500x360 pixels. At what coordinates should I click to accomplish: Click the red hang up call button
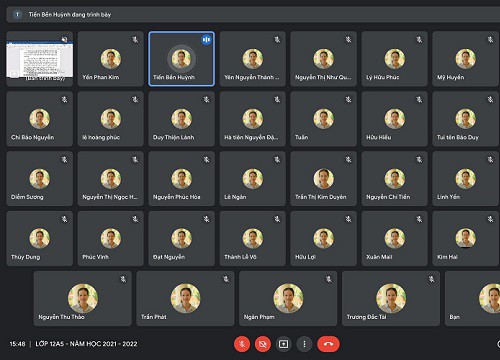(328, 344)
